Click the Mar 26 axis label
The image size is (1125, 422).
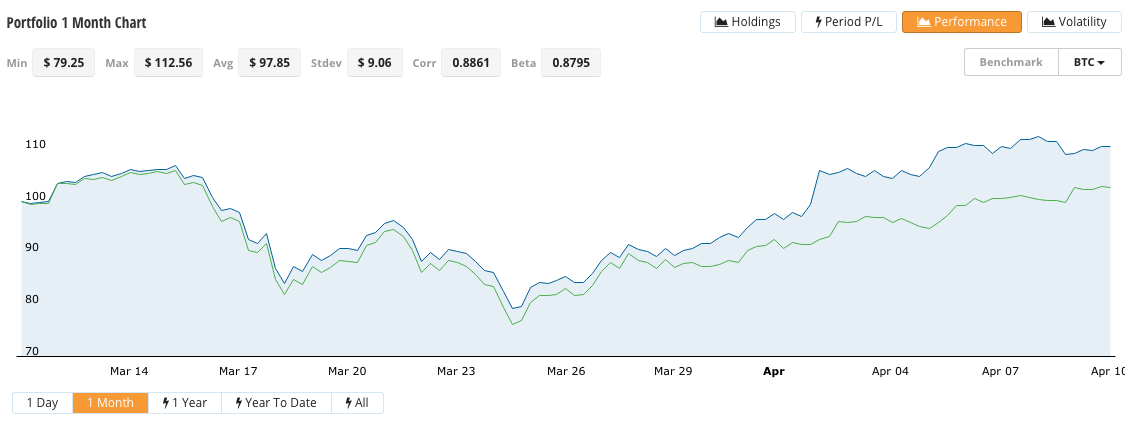tap(565, 371)
